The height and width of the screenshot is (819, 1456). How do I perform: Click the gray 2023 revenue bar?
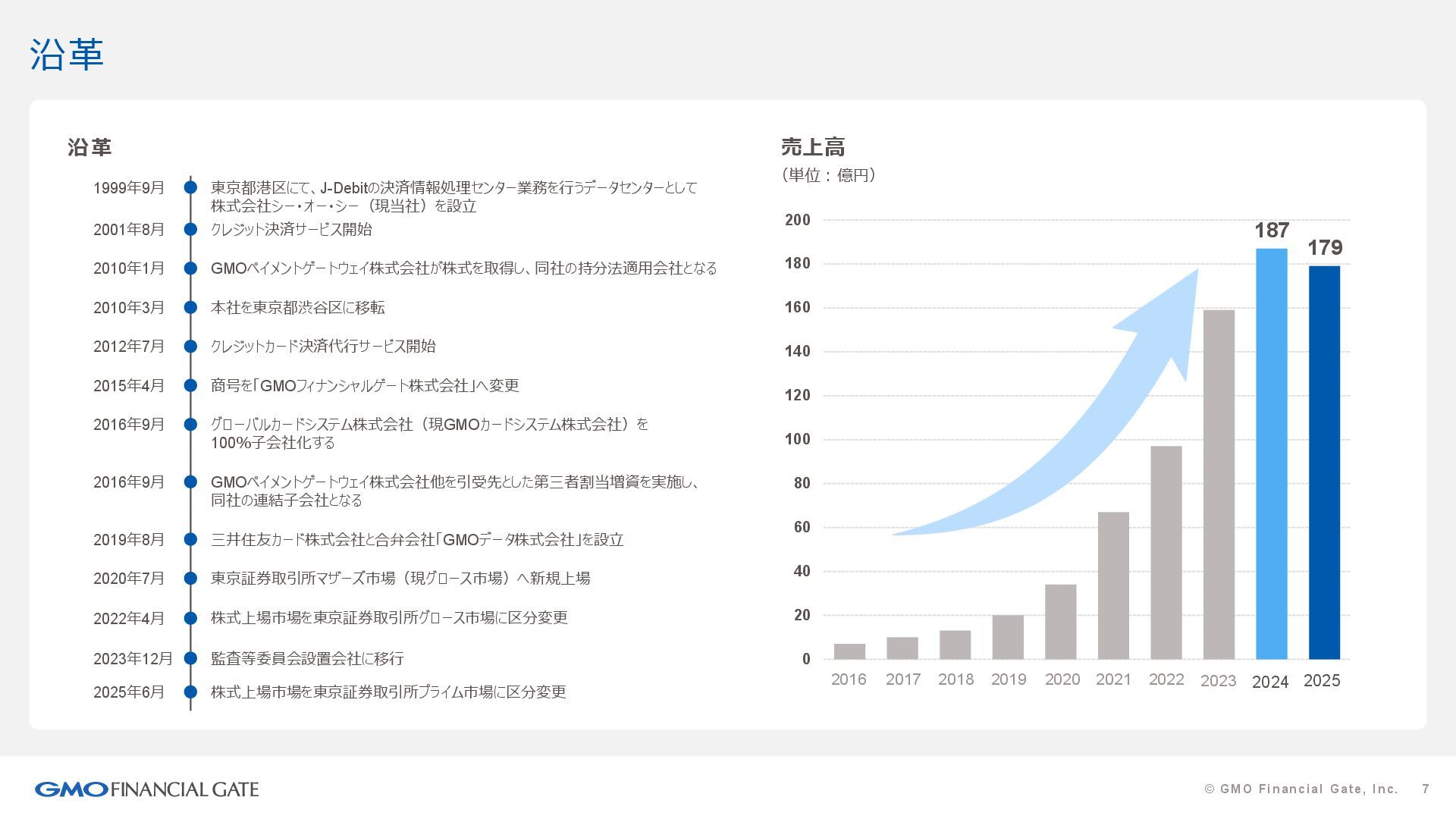(x=1219, y=485)
